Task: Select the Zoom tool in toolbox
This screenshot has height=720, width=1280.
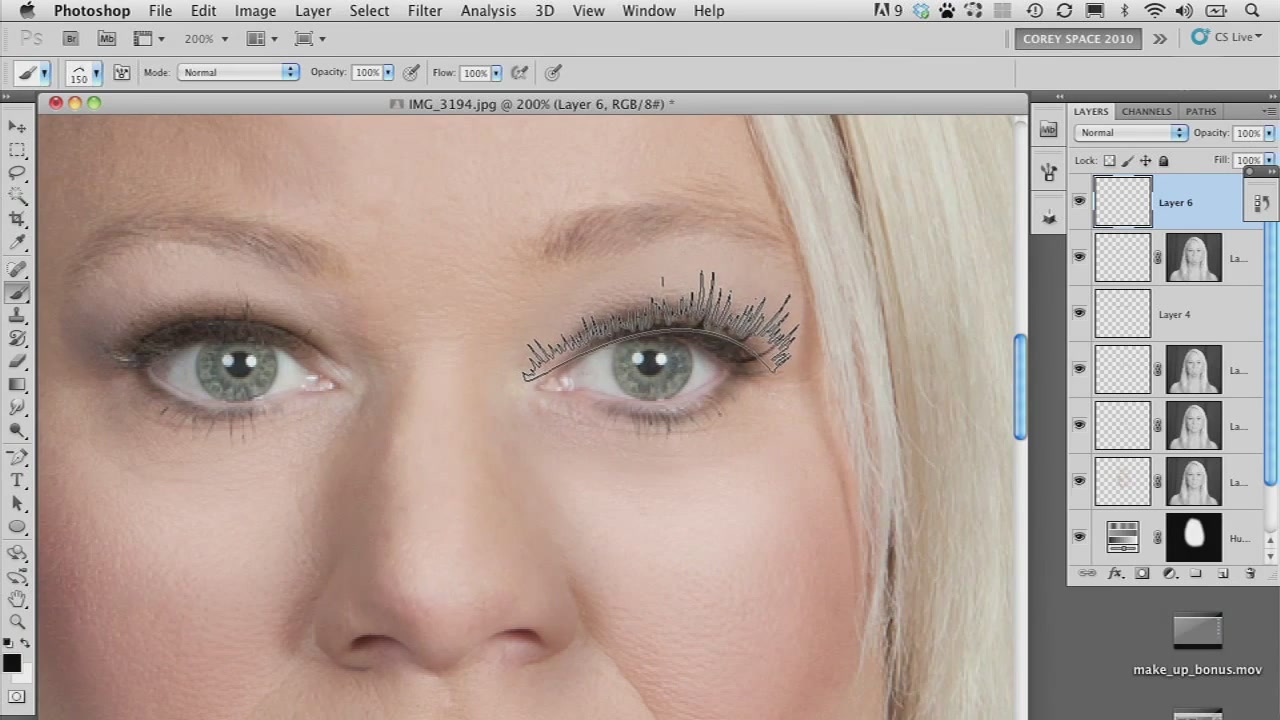Action: (x=17, y=621)
